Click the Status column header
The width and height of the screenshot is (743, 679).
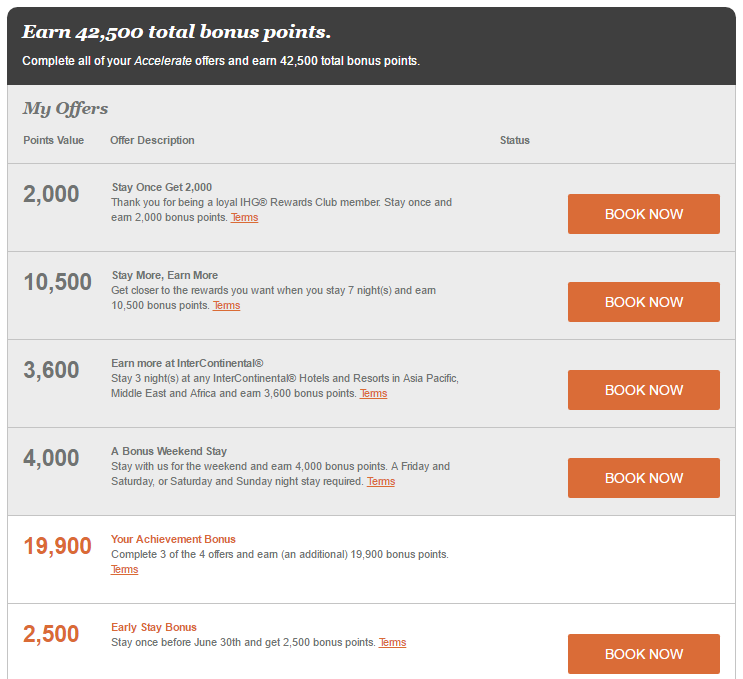click(515, 140)
